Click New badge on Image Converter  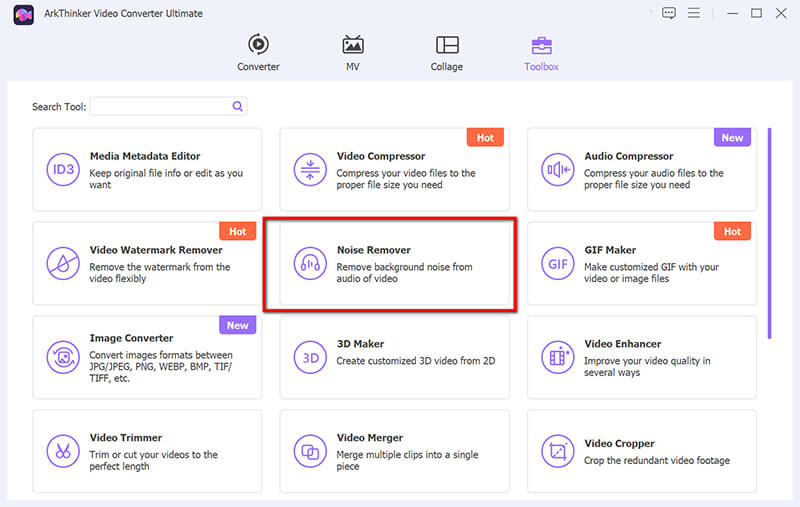coord(237,325)
